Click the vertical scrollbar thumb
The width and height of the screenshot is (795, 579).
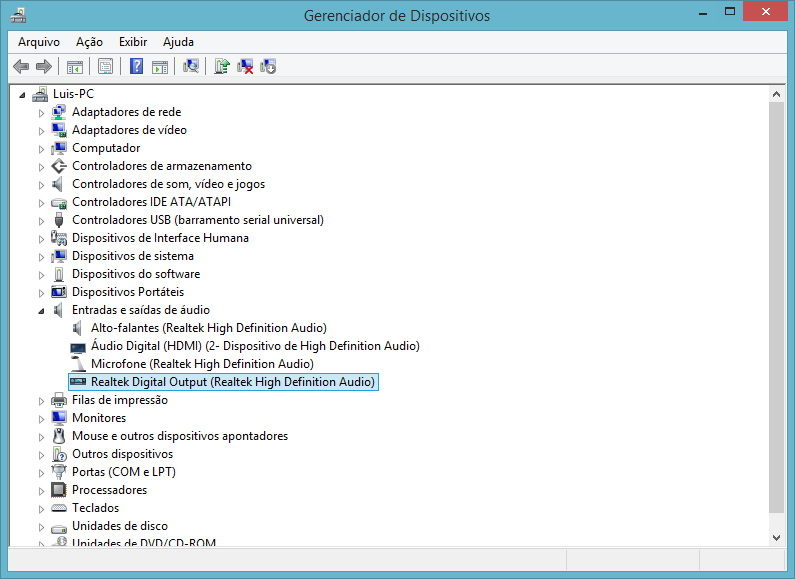pyautogui.click(x=776, y=307)
